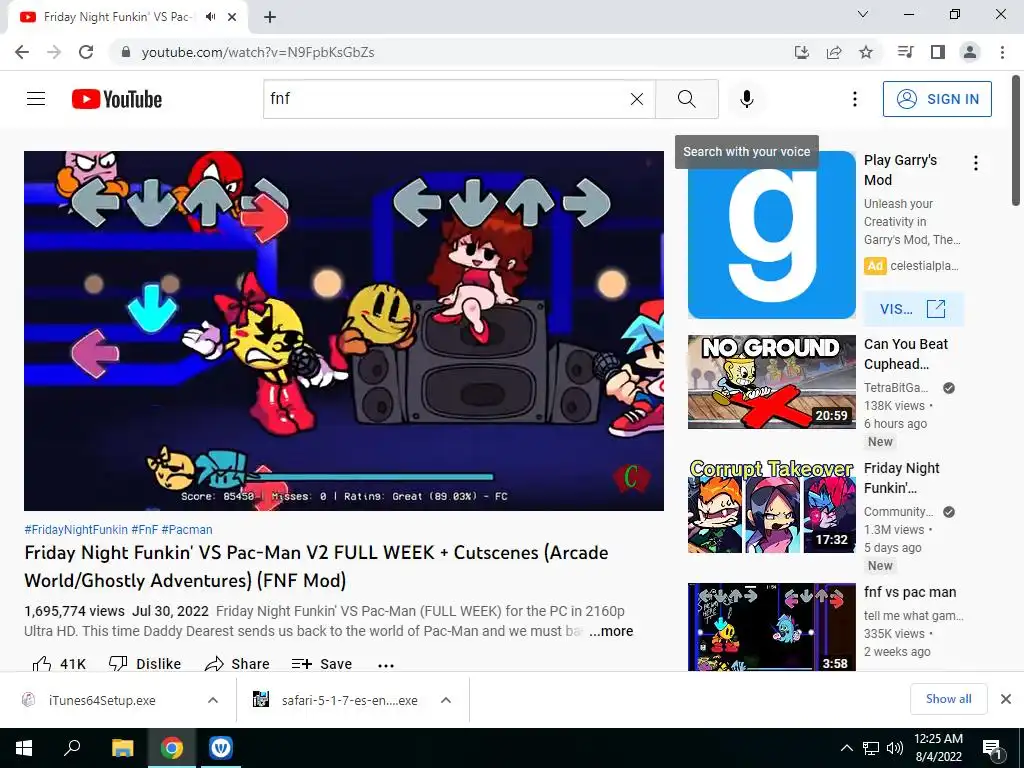Open the notification center
The width and height of the screenshot is (1024, 768).
pyautogui.click(x=992, y=748)
